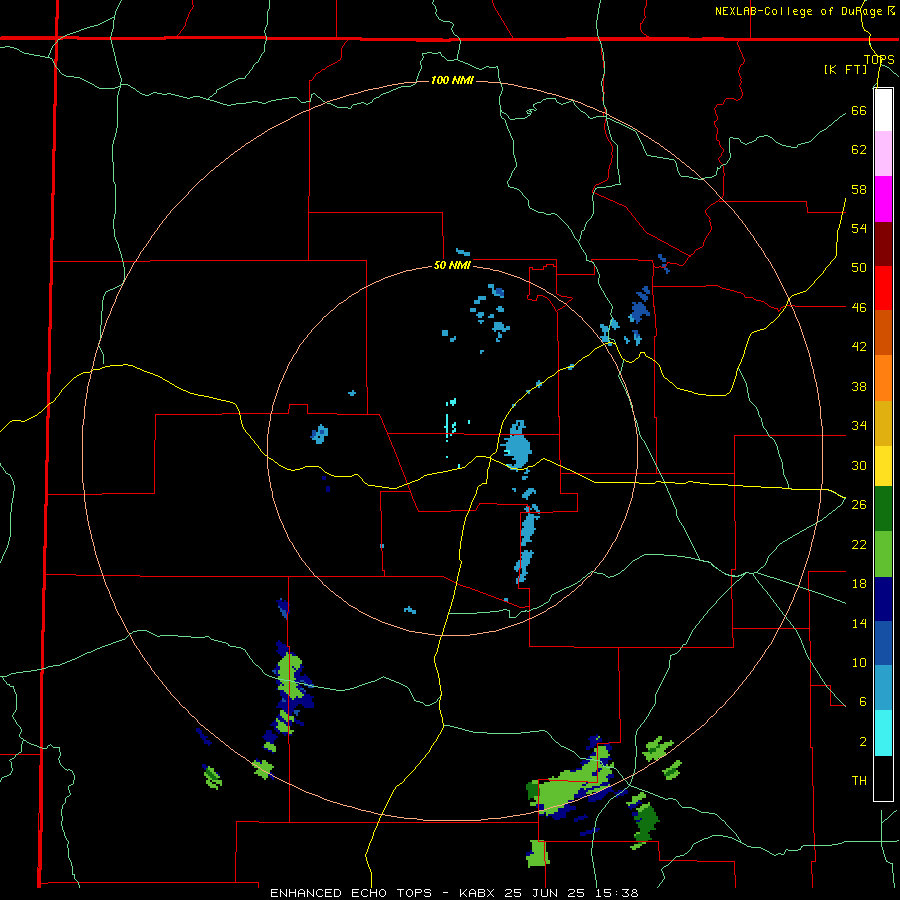The image size is (900, 900).
Task: Select the 10 scale value
Action: click(859, 662)
